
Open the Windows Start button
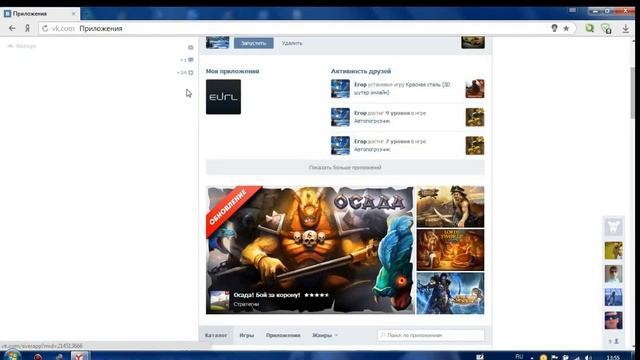12,356
